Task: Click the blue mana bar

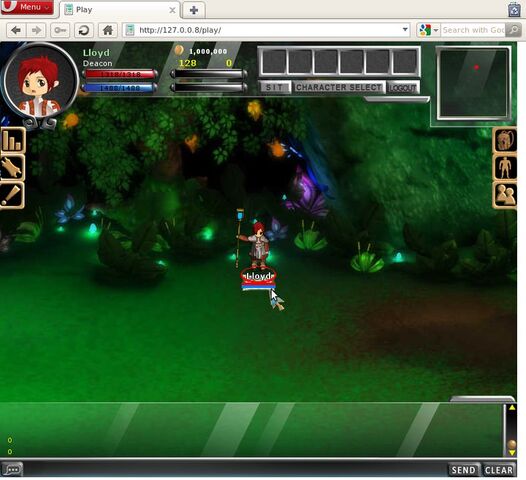Action: tap(120, 88)
